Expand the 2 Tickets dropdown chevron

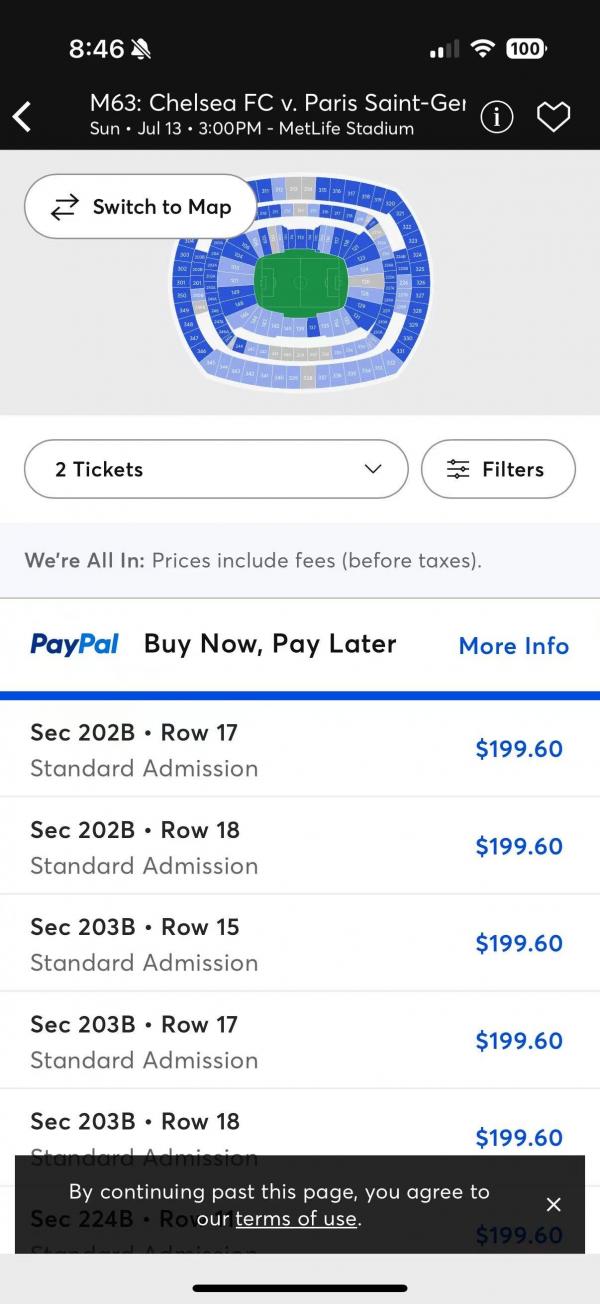(x=373, y=469)
